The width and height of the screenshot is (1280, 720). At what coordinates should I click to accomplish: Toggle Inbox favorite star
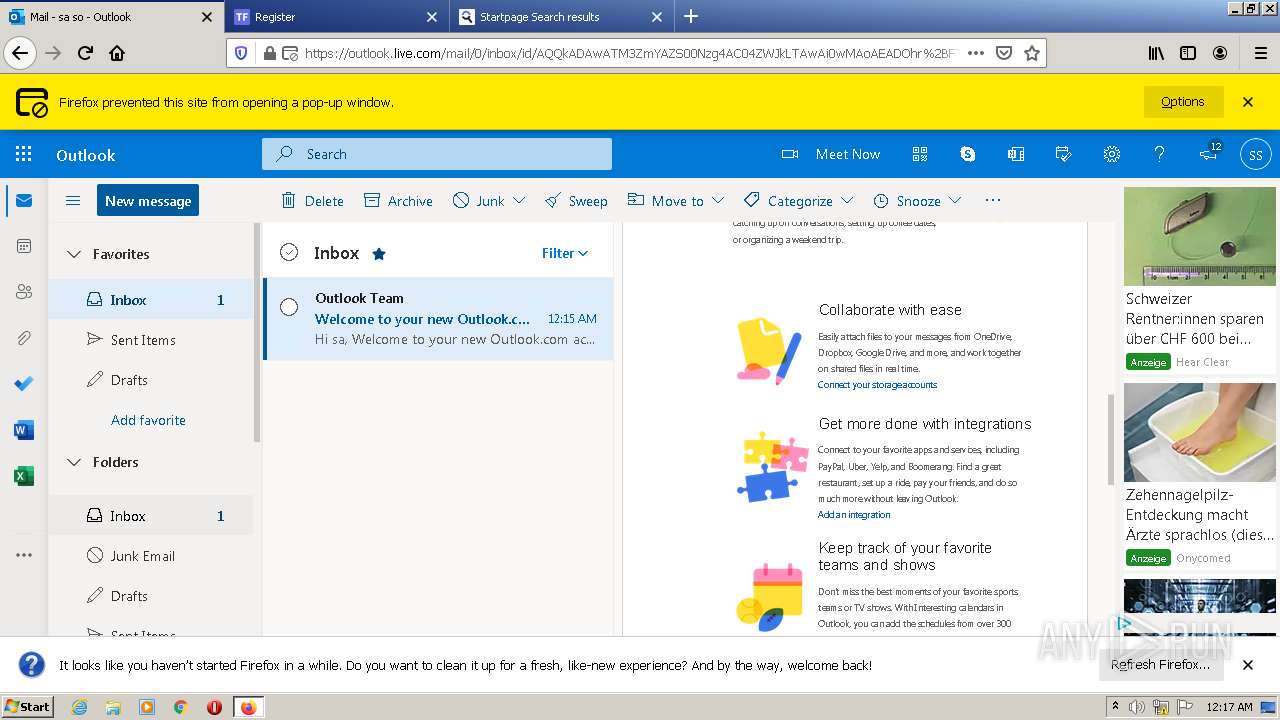point(379,254)
